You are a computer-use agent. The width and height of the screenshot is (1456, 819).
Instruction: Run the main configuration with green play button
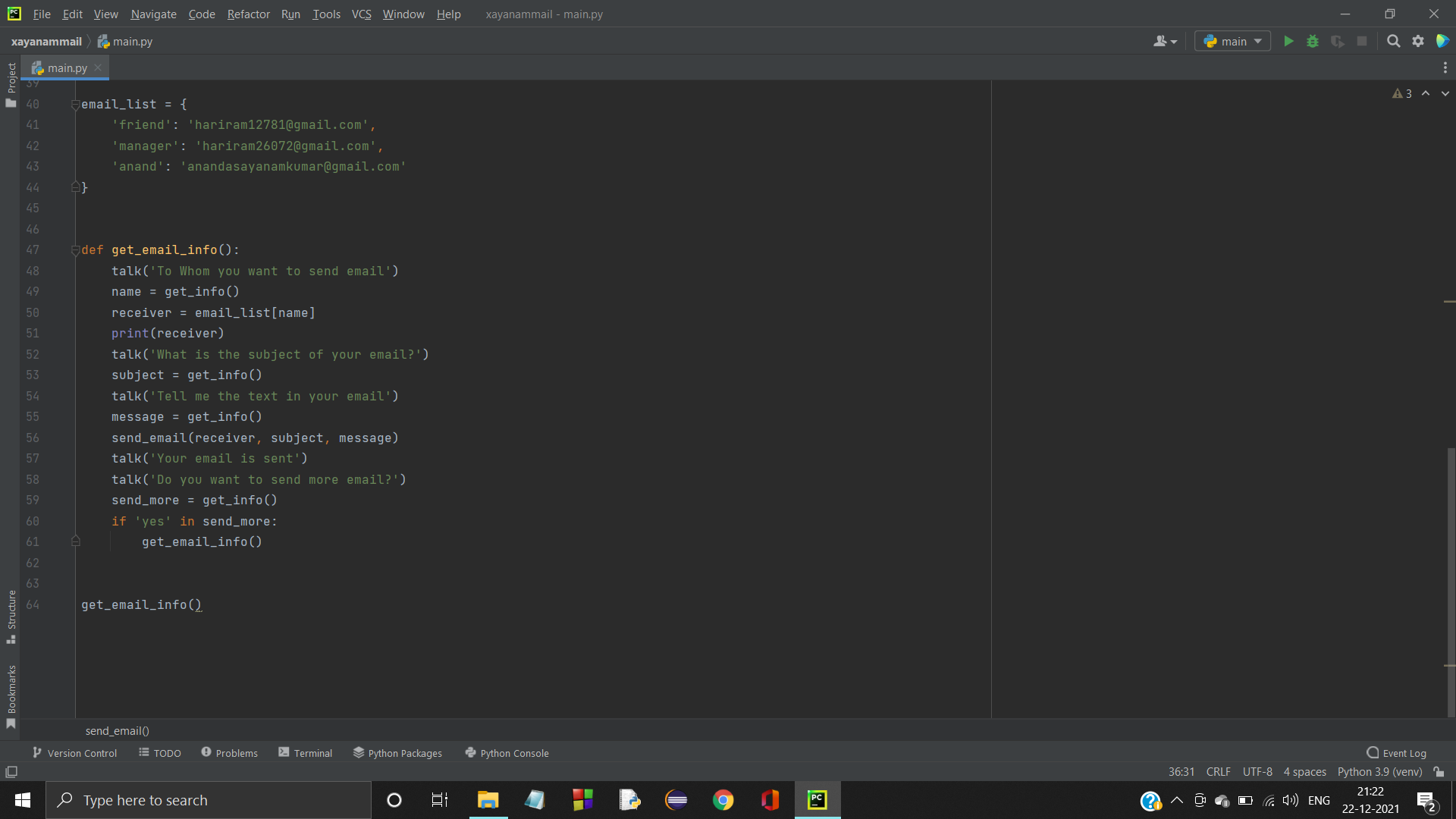1288,42
